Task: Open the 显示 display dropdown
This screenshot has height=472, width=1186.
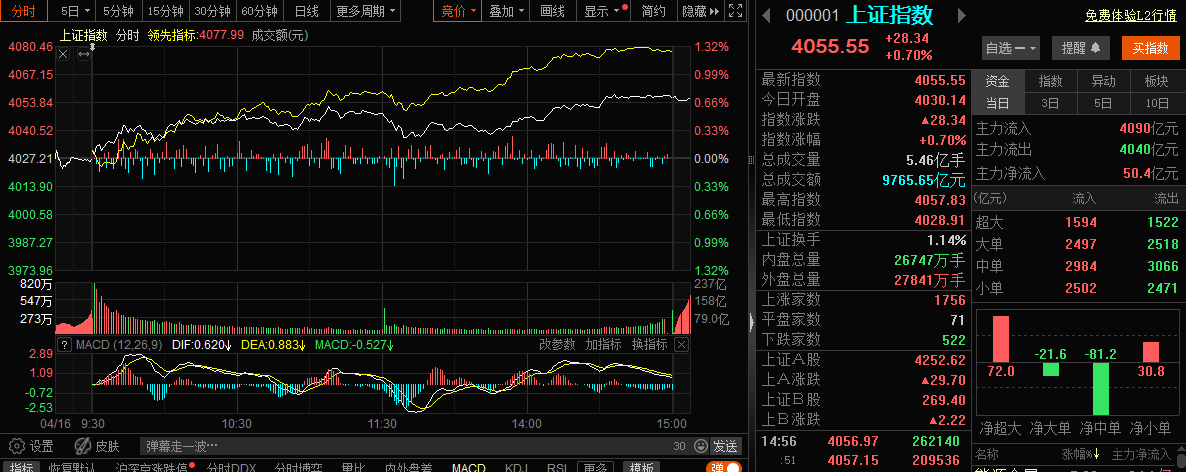Action: [x=601, y=11]
